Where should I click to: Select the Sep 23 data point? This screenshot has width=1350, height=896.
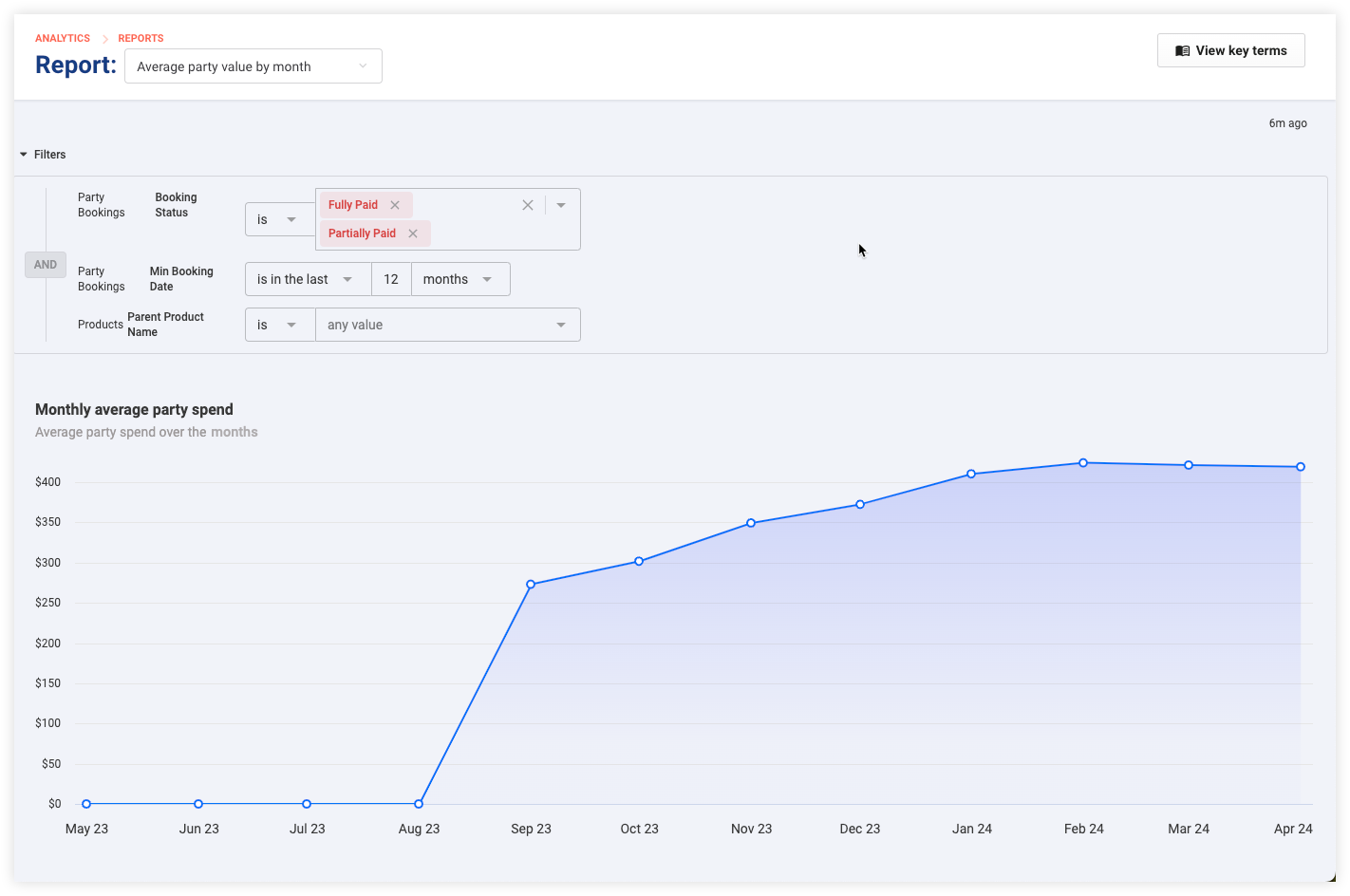pyautogui.click(x=531, y=585)
